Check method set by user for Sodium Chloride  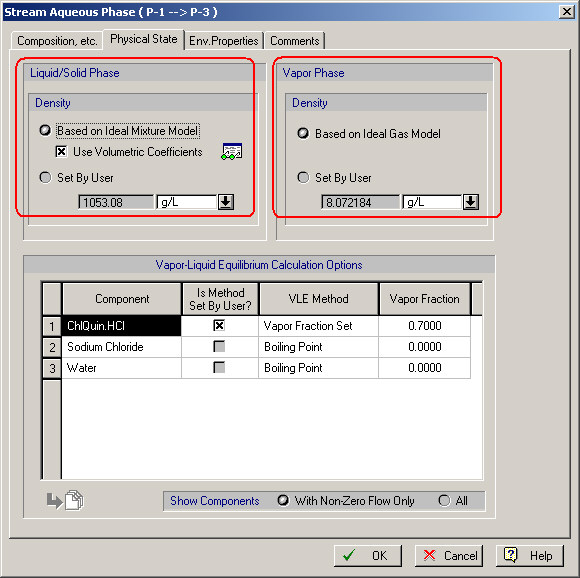pyautogui.click(x=219, y=347)
